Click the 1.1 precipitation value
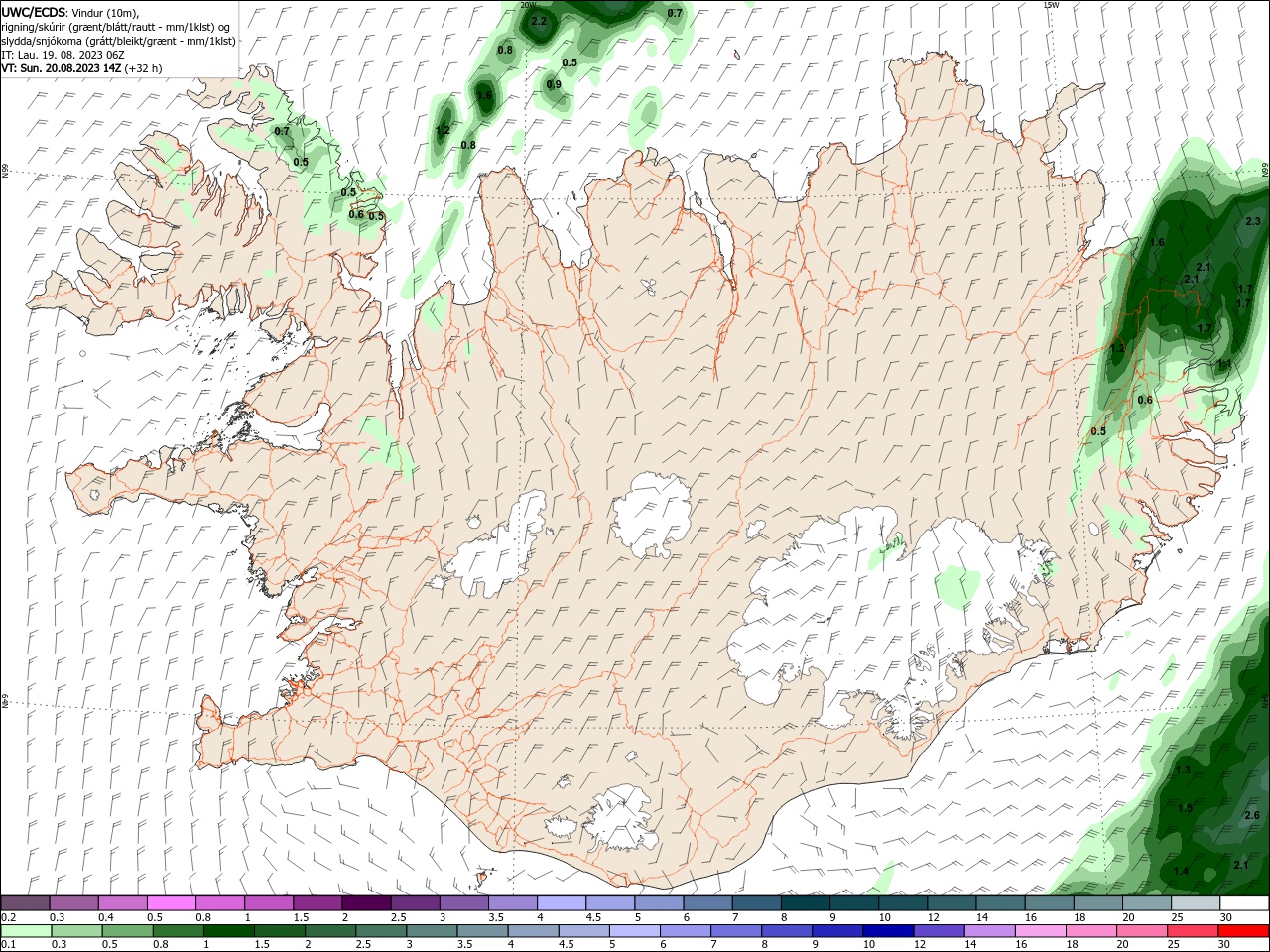The height and width of the screenshot is (952, 1270). click(1224, 365)
